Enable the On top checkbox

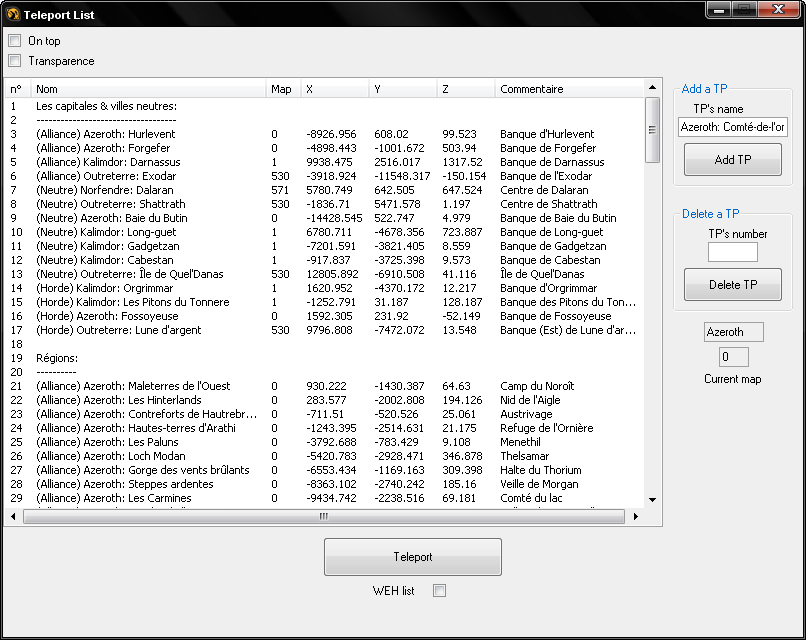point(15,41)
